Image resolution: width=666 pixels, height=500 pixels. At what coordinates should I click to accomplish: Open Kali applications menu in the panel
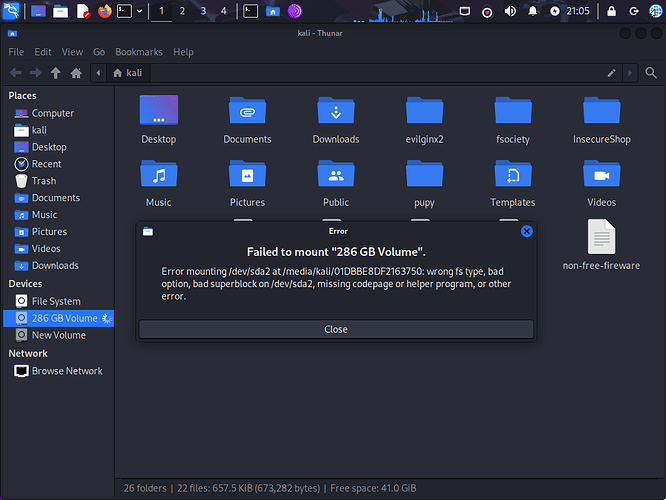click(11, 11)
